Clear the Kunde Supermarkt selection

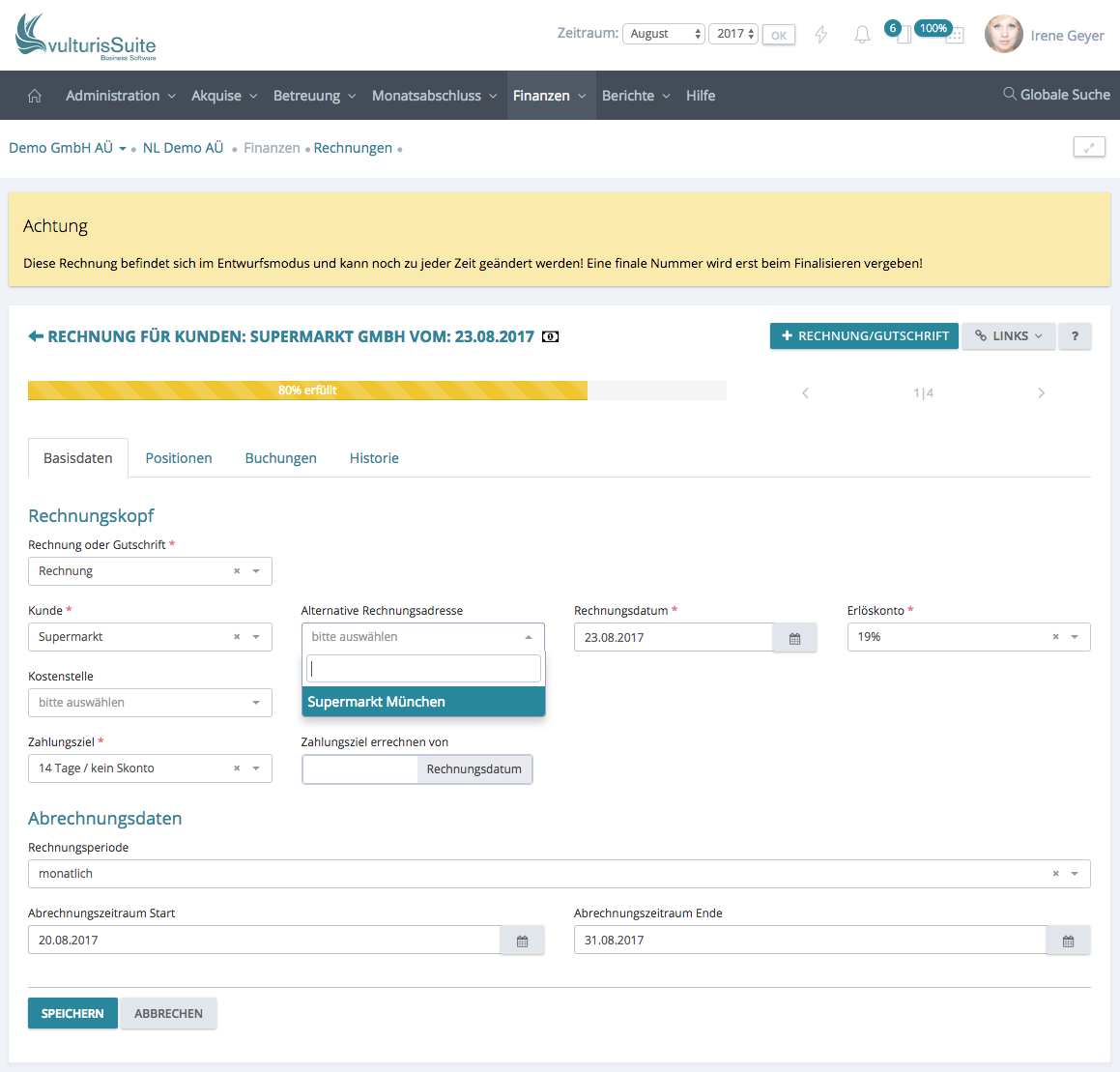coord(237,637)
